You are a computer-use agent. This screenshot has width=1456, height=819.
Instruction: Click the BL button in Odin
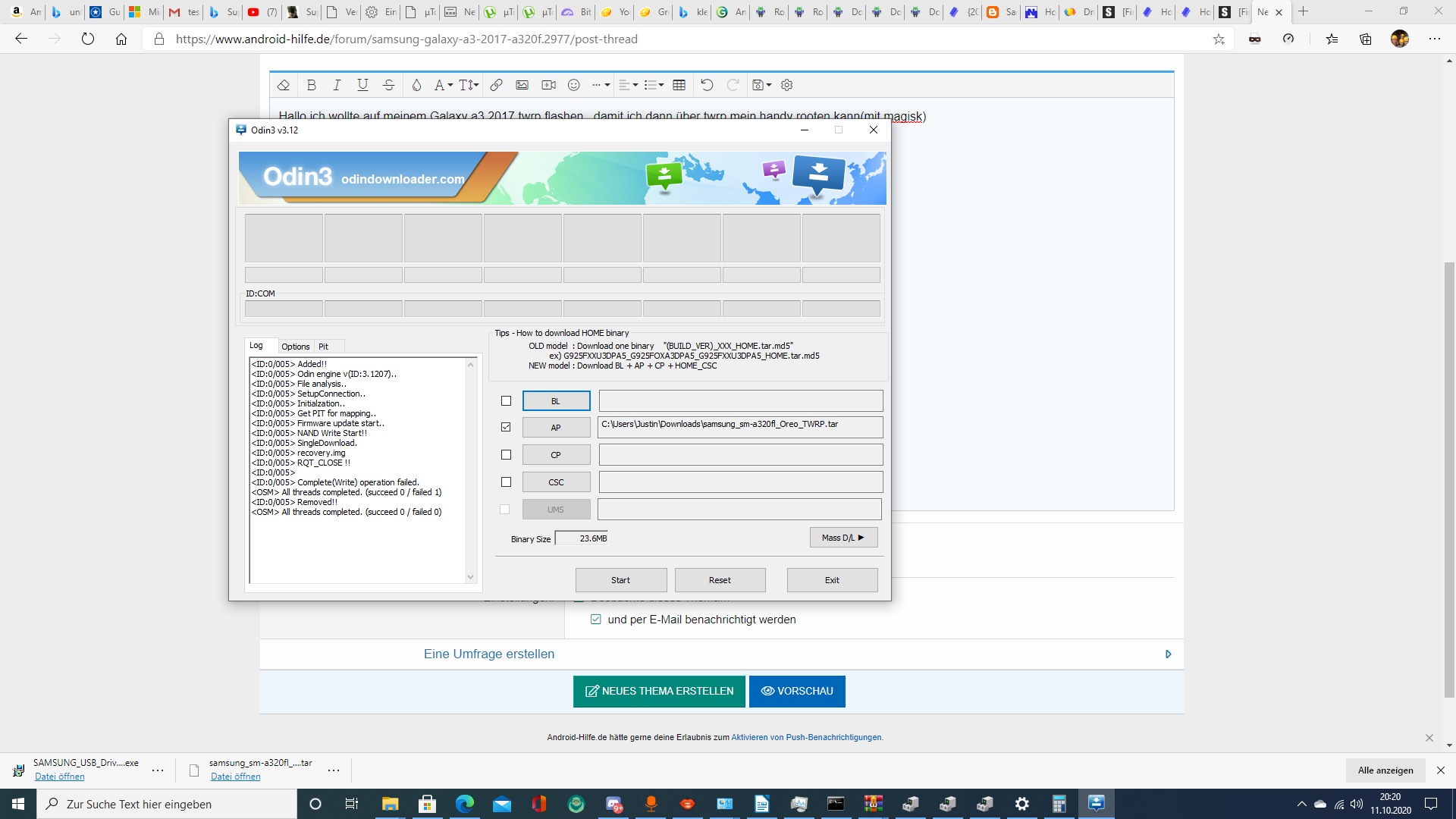coord(556,401)
